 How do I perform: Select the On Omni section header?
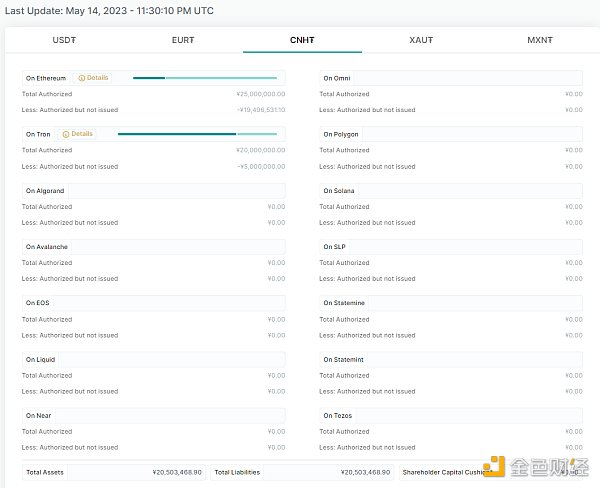point(337,78)
